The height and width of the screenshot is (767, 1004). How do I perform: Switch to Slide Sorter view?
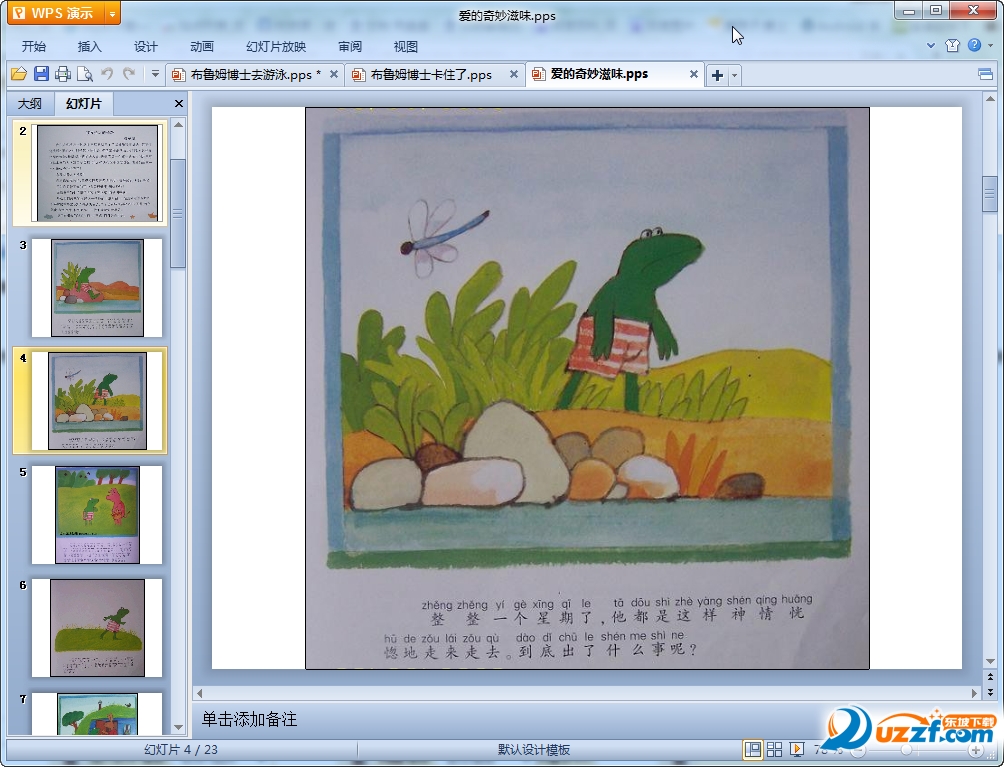click(774, 749)
